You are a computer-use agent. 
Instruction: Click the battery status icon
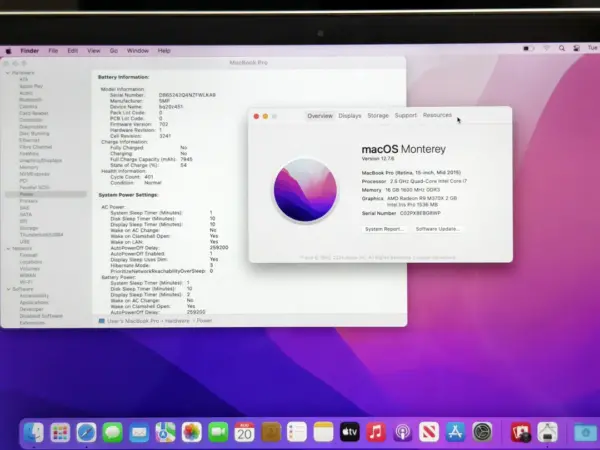click(528, 48)
